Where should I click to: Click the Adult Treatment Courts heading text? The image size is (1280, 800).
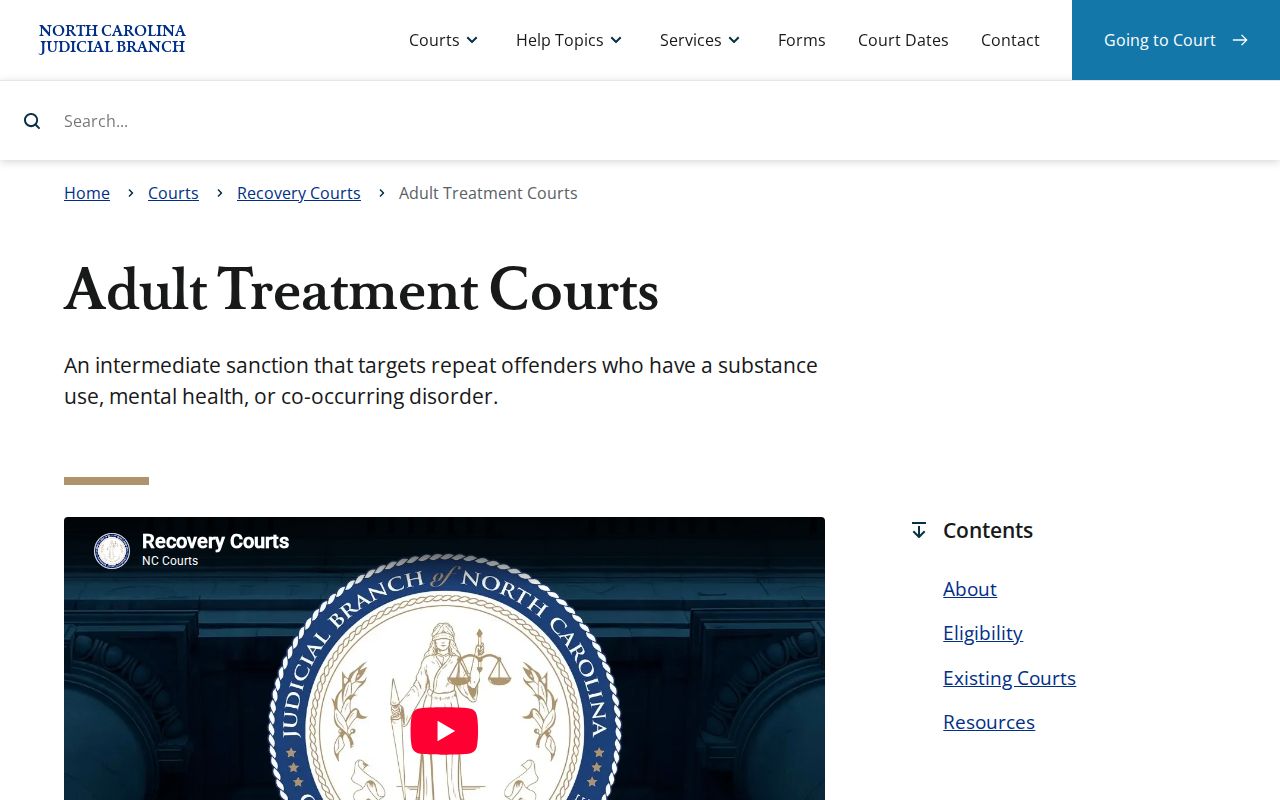pyautogui.click(x=361, y=291)
